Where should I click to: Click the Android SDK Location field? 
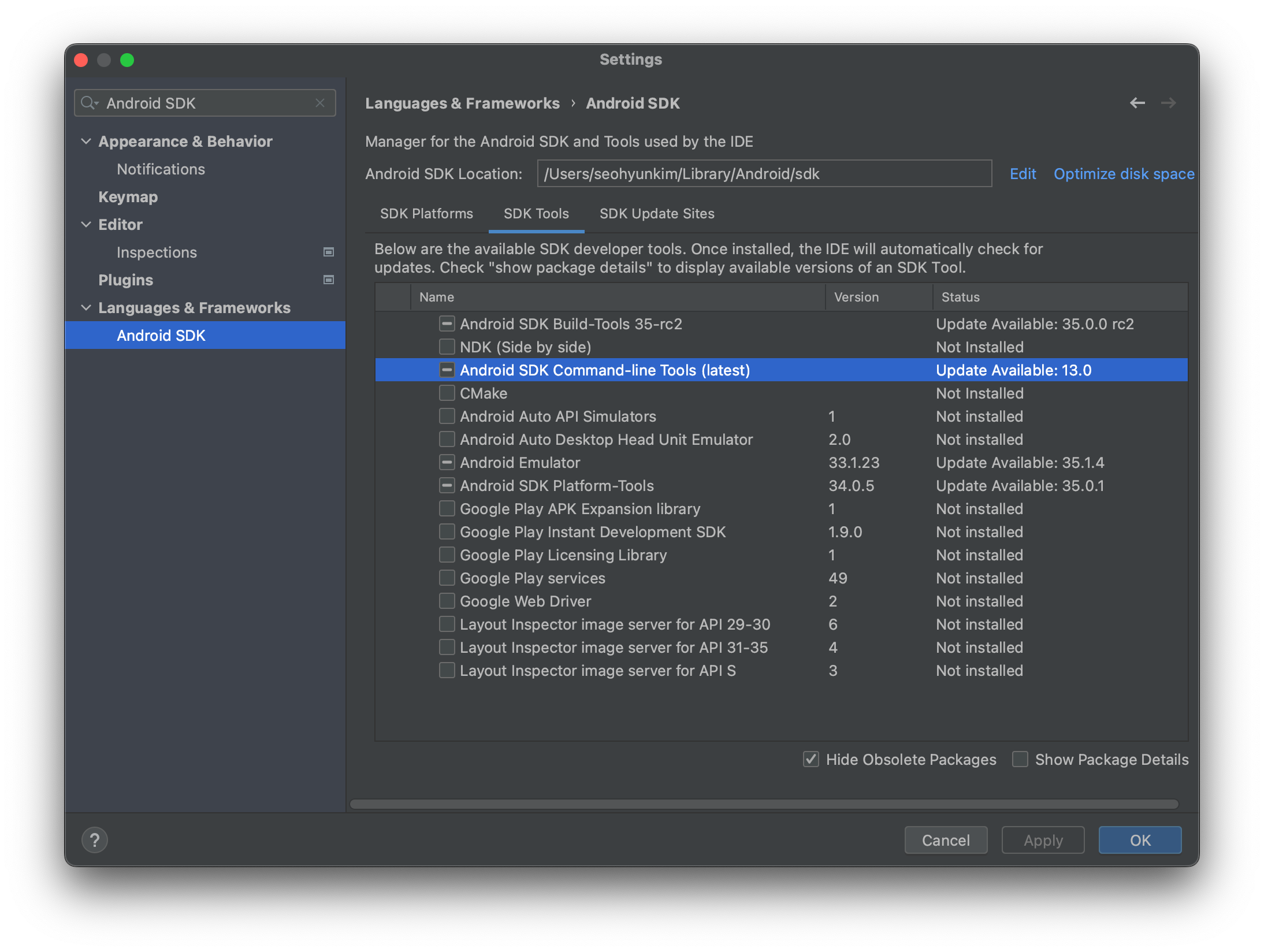click(764, 174)
